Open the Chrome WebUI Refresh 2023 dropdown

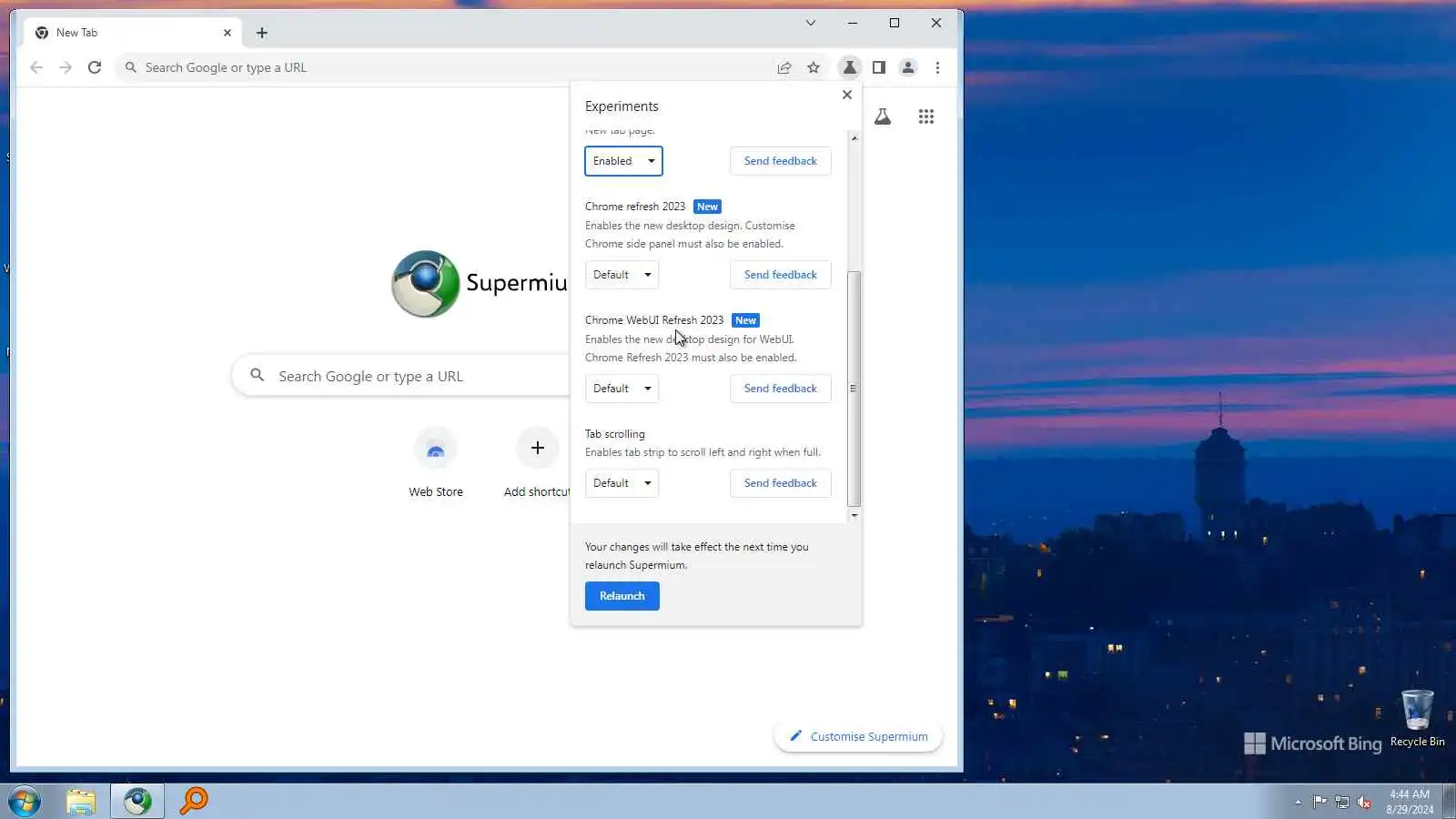pyautogui.click(x=622, y=389)
